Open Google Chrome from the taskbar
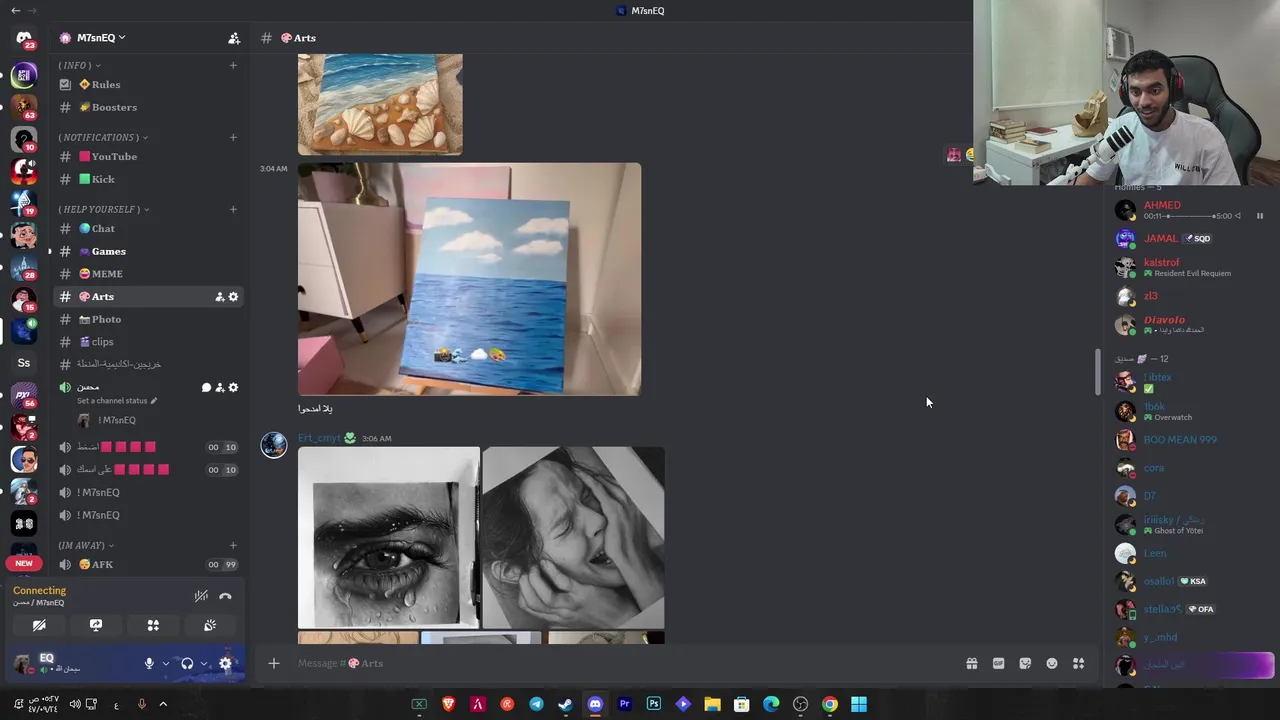Image resolution: width=1280 pixels, height=720 pixels. [x=829, y=704]
